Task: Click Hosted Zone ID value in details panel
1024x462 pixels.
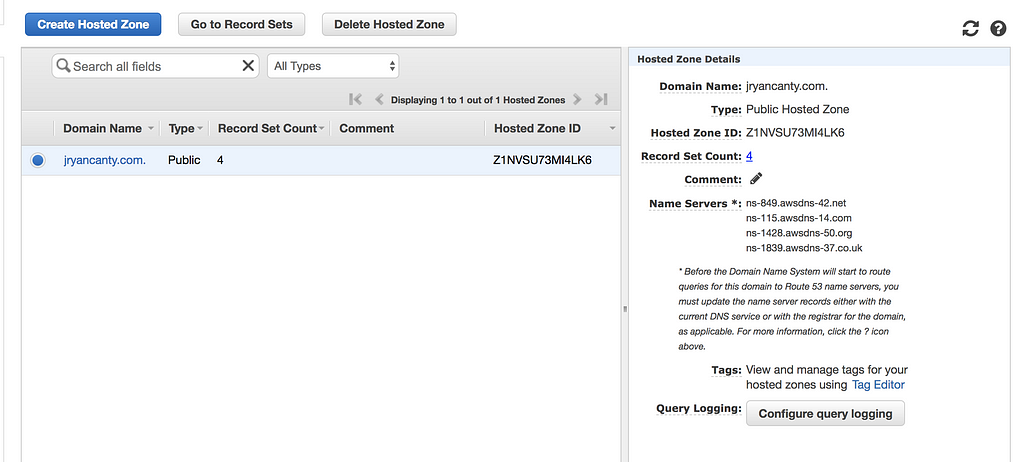Action: 795,133
